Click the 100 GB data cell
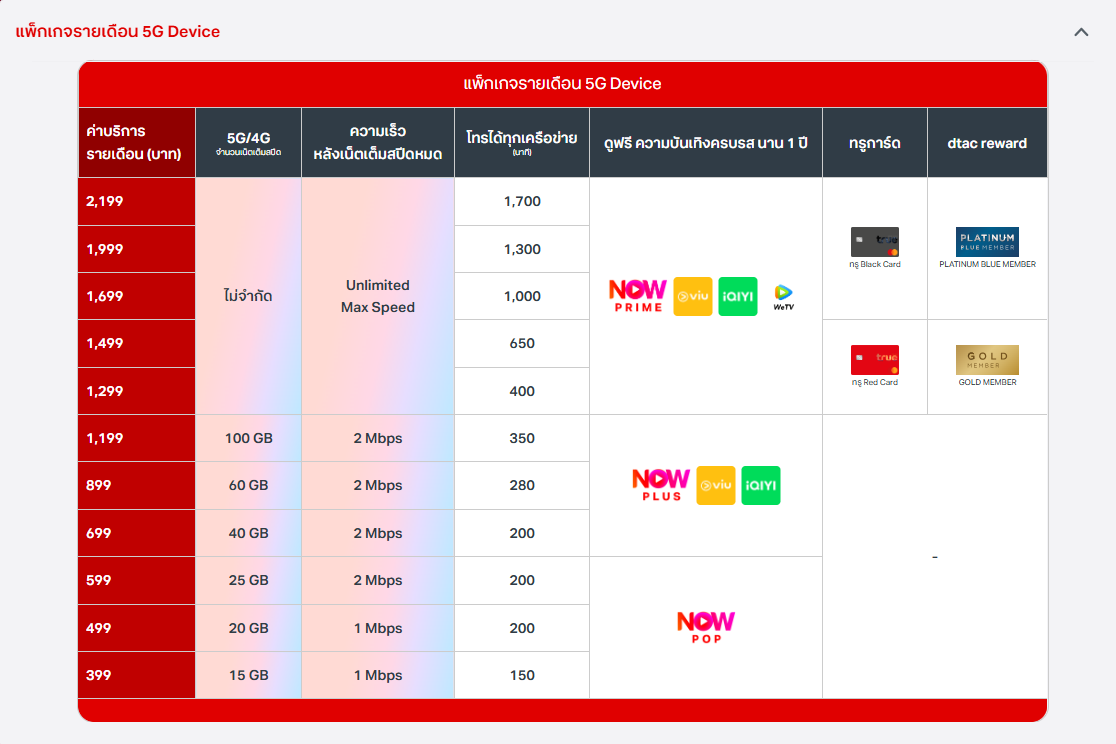 click(248, 438)
